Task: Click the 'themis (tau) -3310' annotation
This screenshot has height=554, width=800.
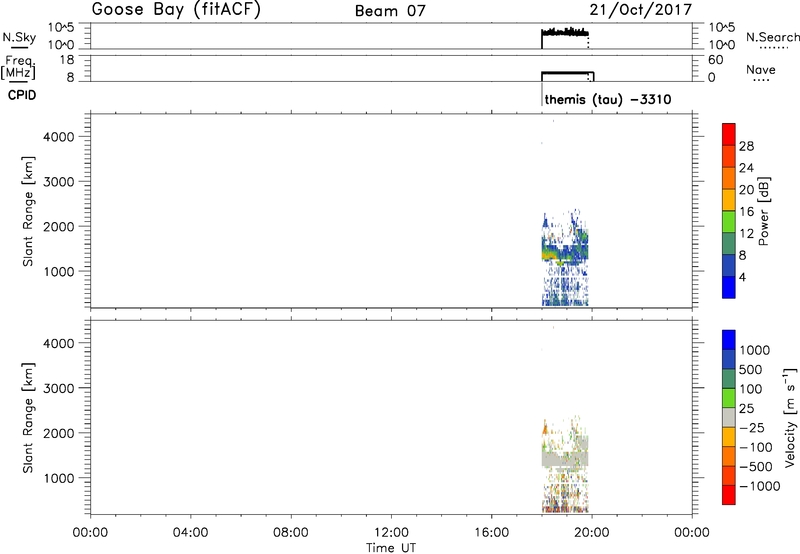Action: point(608,99)
